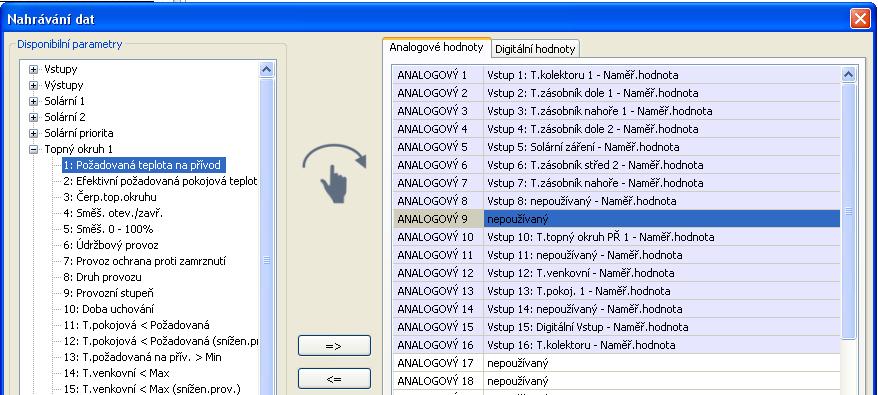
Task: Select 11: T.pokojová < Požadovaná
Action: [136, 325]
